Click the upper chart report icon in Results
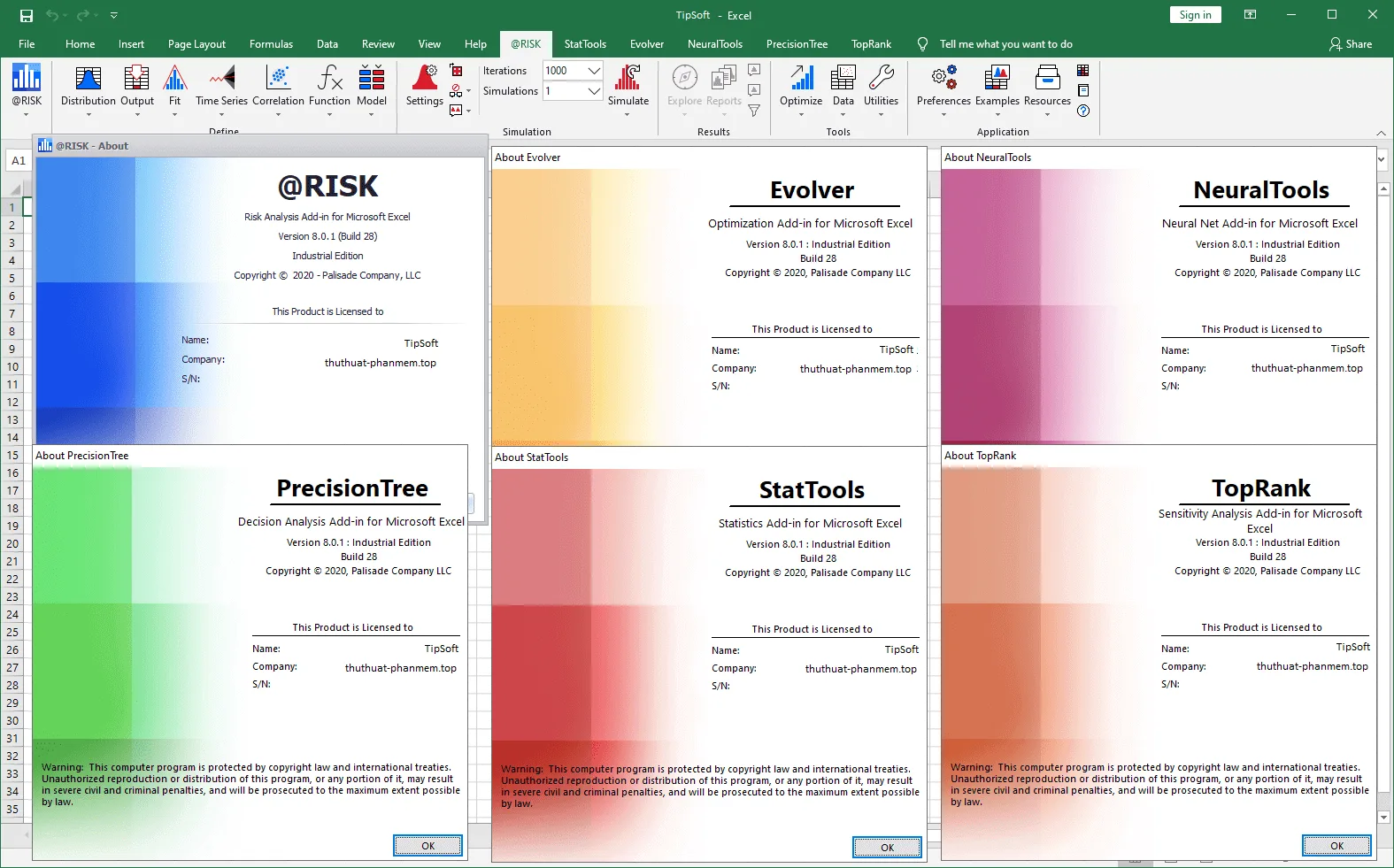The height and width of the screenshot is (868, 1394). [754, 70]
